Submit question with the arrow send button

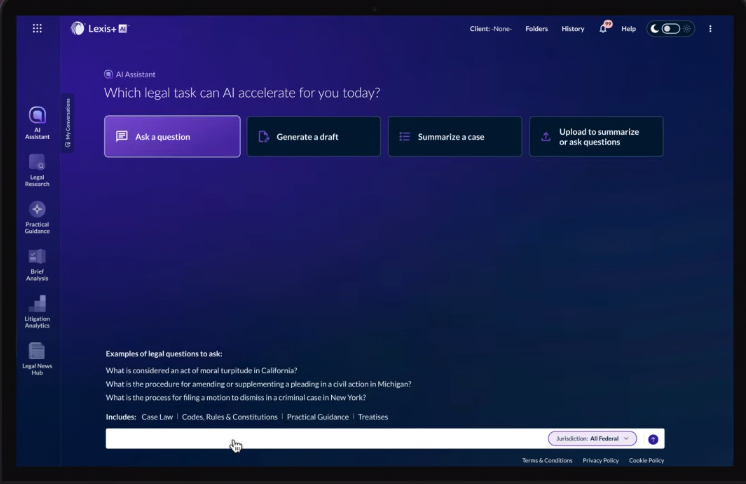click(653, 439)
